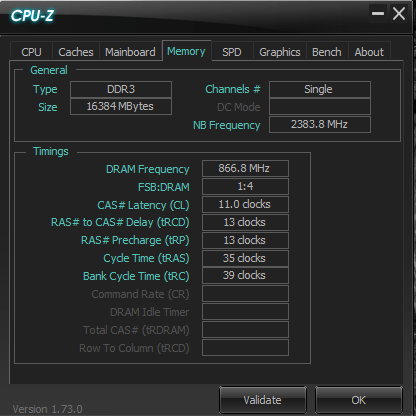Click the Bank Cycle Time (tRC) label
The image size is (416, 416).
click(x=136, y=276)
